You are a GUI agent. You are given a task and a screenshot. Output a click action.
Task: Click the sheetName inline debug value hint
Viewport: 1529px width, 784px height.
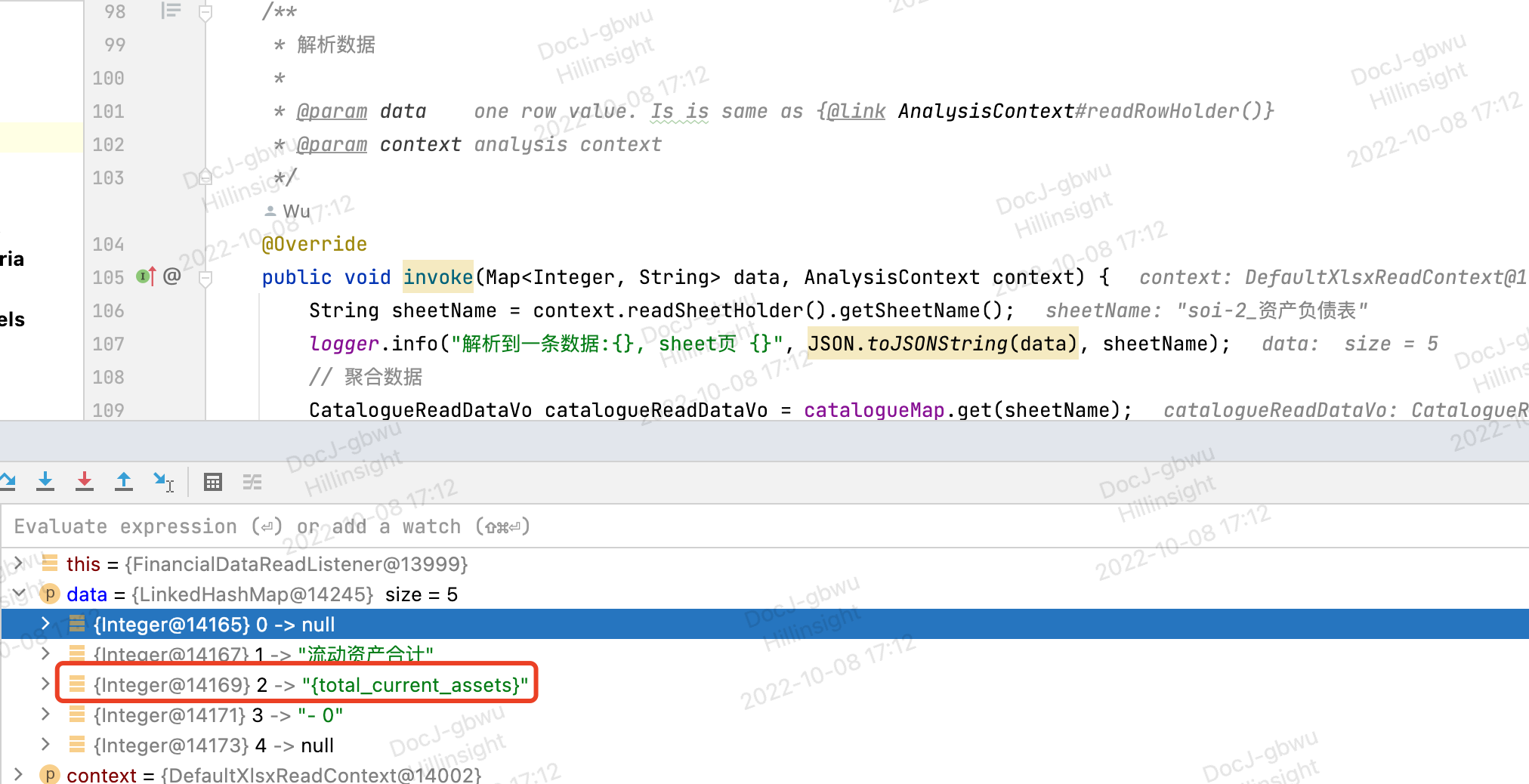point(1206,310)
